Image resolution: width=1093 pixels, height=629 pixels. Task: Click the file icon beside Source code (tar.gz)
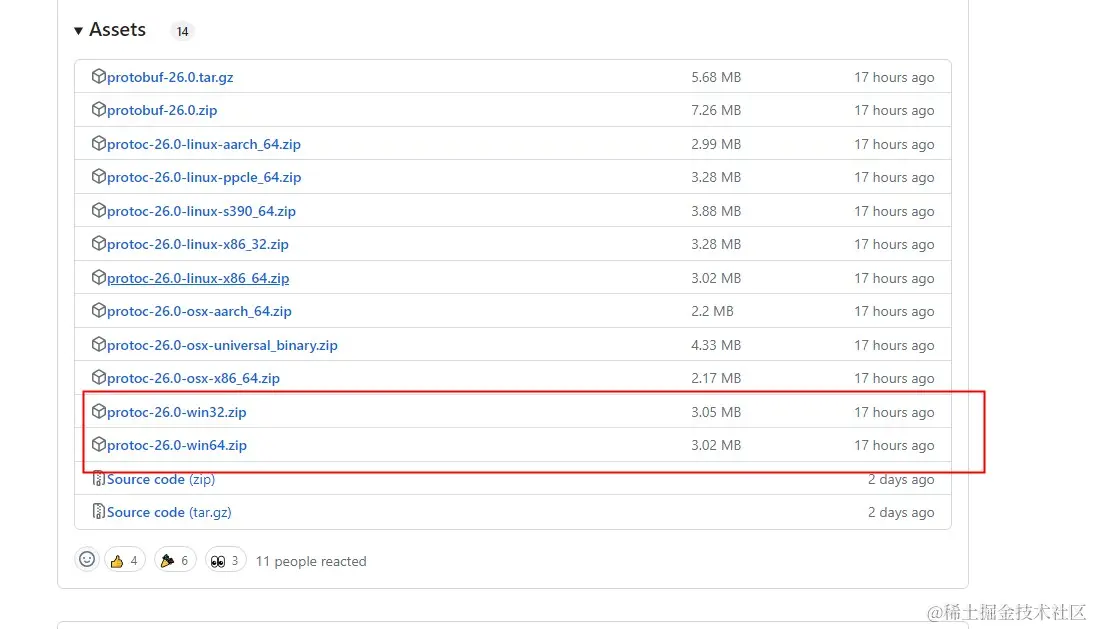[x=99, y=511]
